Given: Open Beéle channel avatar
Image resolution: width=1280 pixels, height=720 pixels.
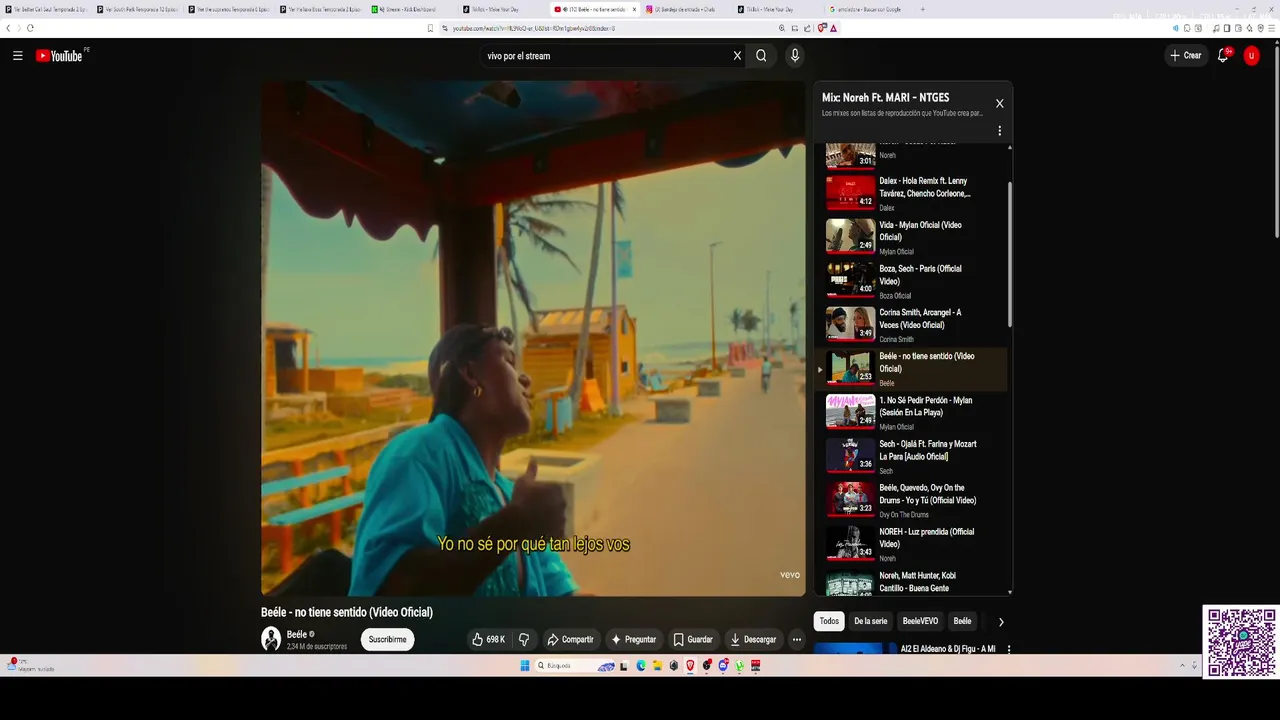Looking at the screenshot, I should [271, 639].
